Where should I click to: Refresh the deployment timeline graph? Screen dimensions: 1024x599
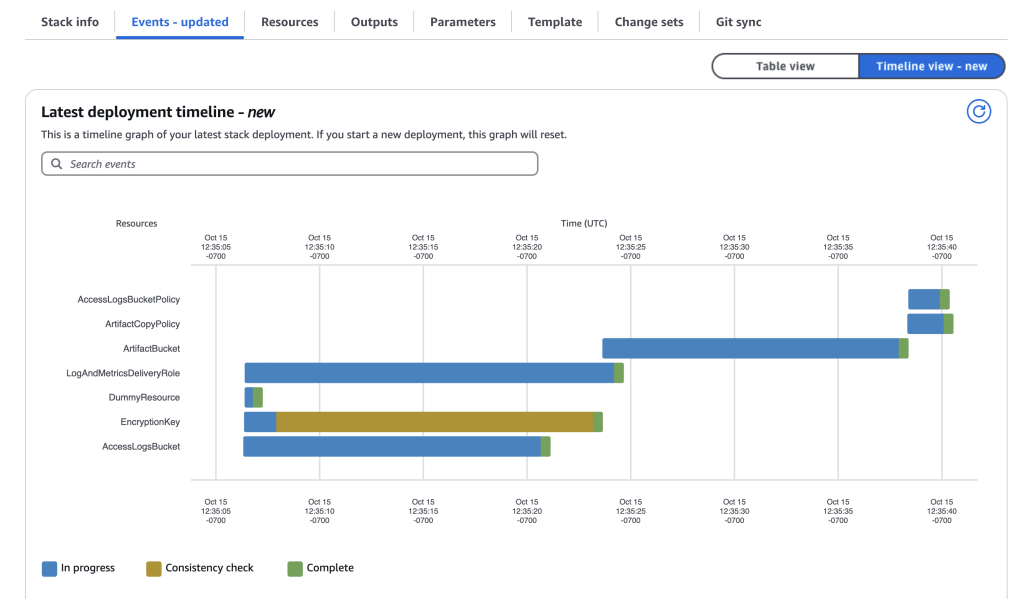pyautogui.click(x=979, y=111)
